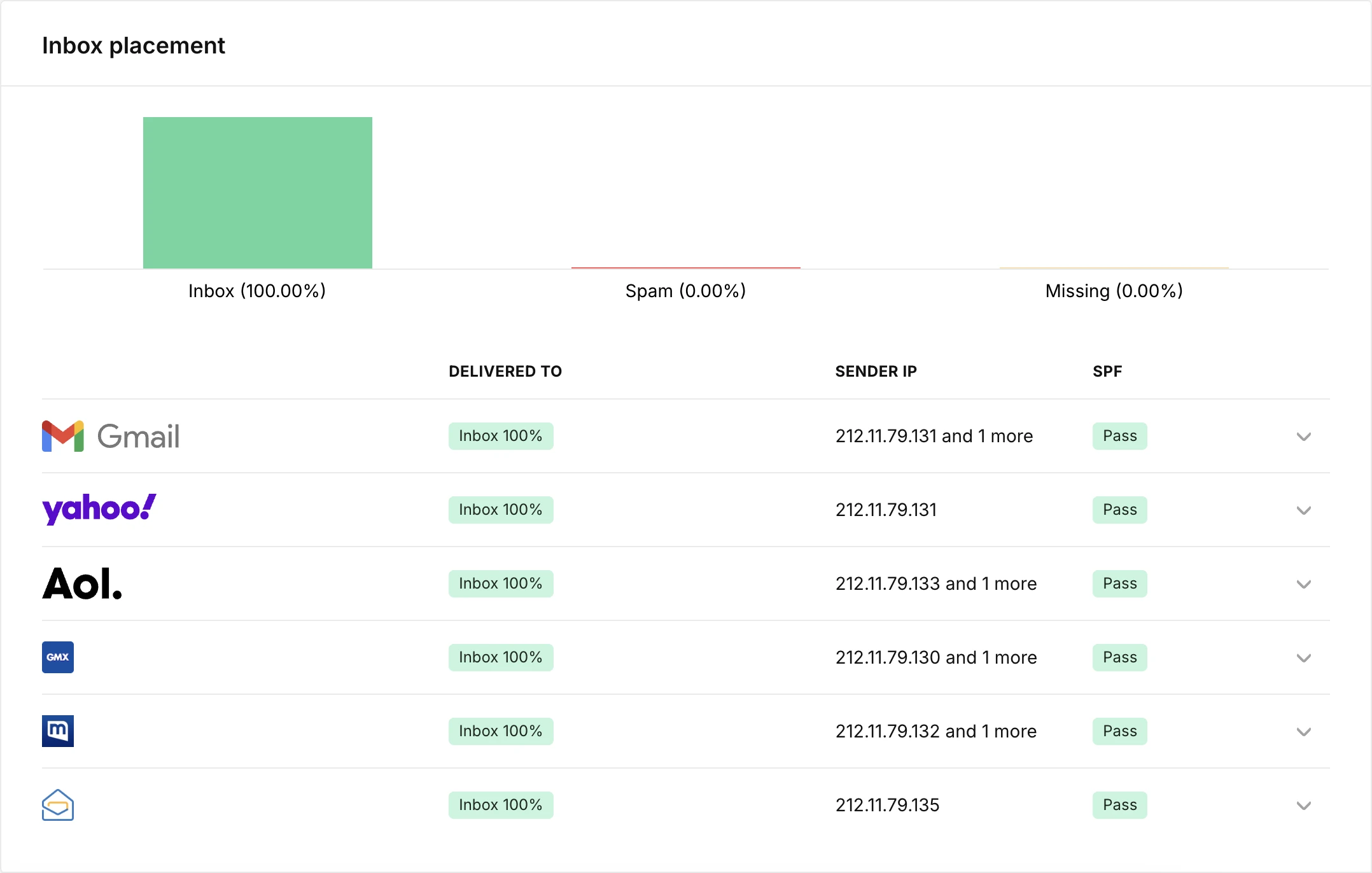This screenshot has width=1372, height=873.
Task: Click the SENDER IP column header
Action: (876, 372)
